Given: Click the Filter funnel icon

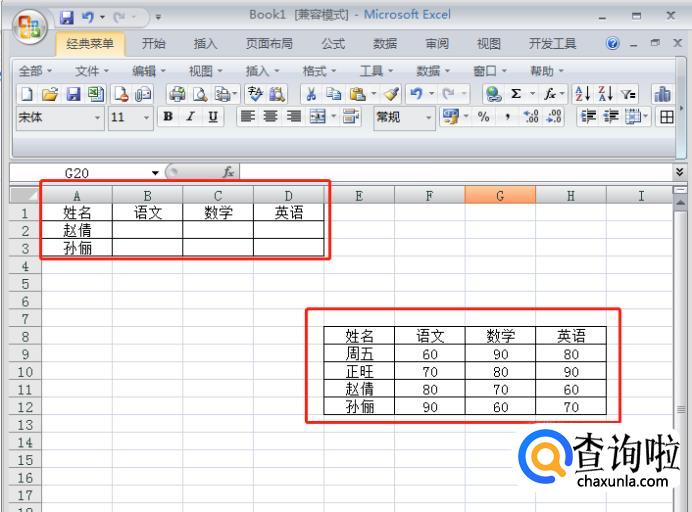Looking at the screenshot, I should point(628,94).
